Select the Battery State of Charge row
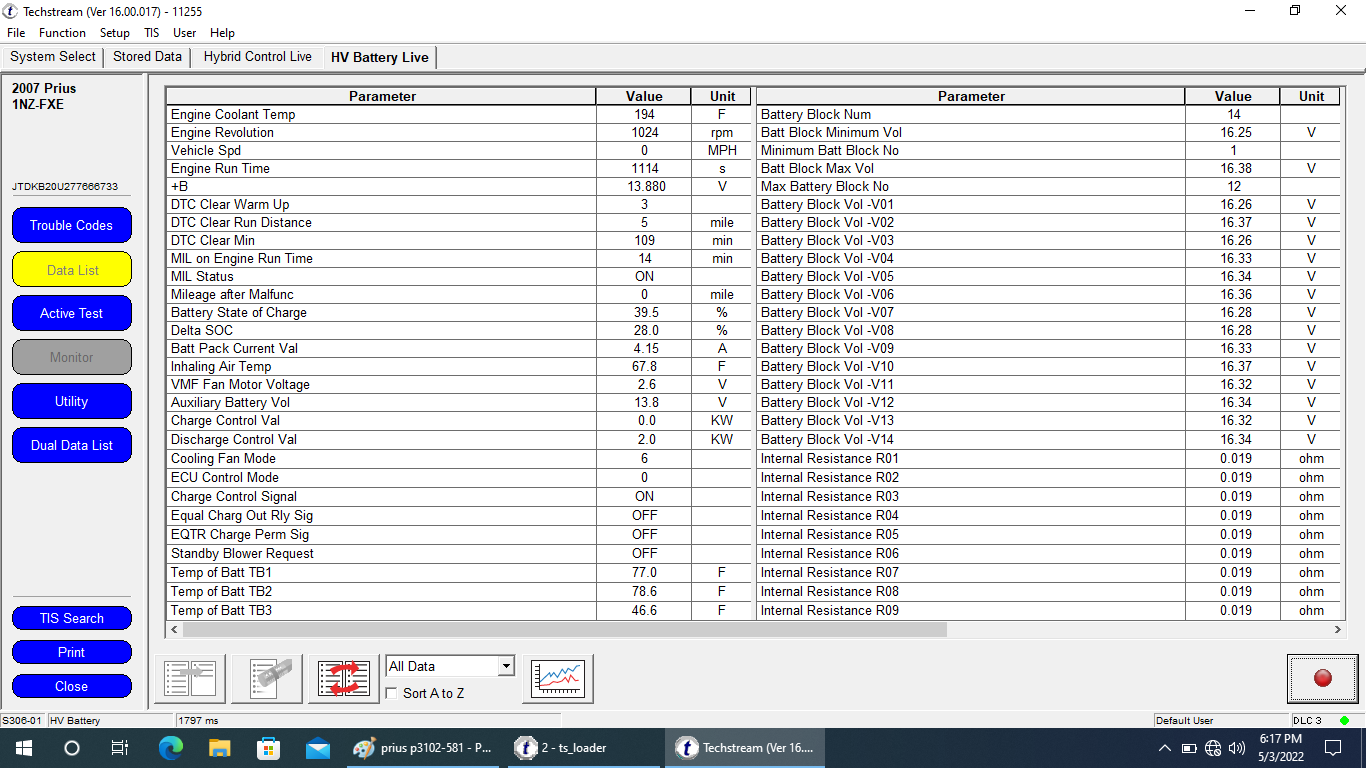Viewport: 1366px width, 768px height. 381,313
